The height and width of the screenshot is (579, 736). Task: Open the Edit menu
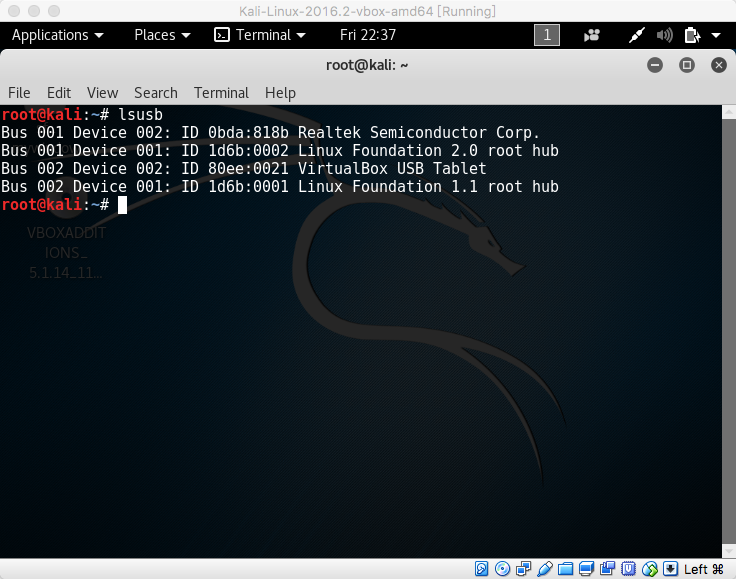[x=59, y=93]
